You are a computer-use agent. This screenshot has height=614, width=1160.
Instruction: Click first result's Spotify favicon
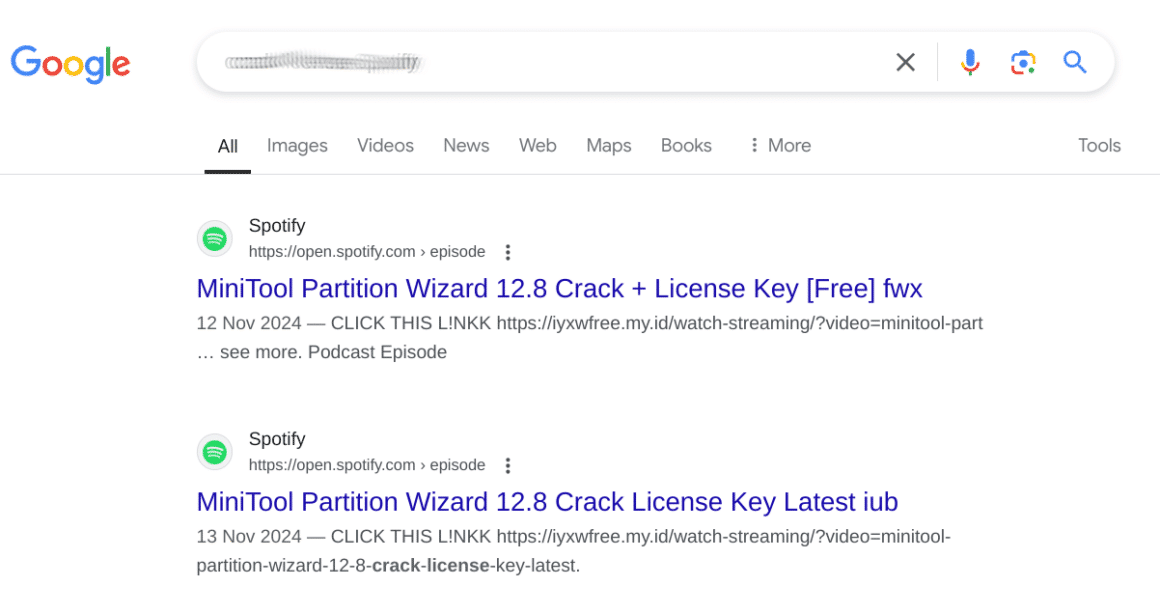(x=215, y=239)
